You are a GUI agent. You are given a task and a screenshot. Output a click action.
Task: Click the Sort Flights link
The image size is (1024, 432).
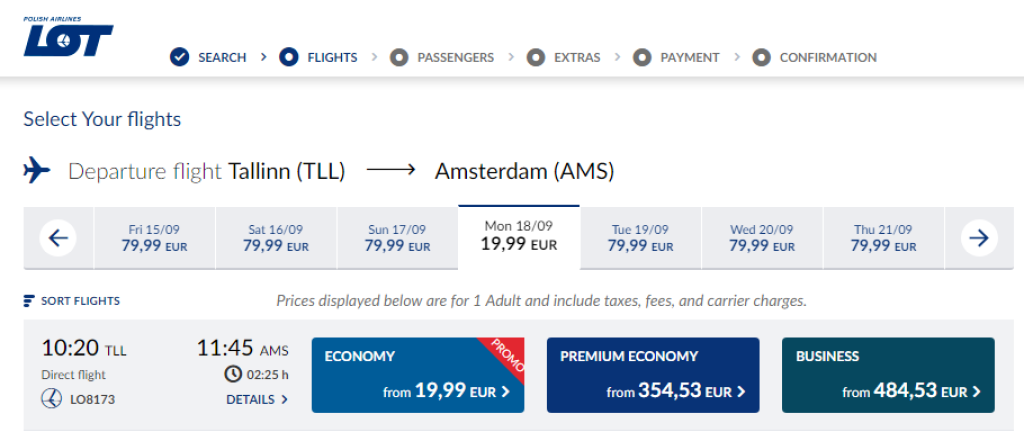[x=80, y=301]
